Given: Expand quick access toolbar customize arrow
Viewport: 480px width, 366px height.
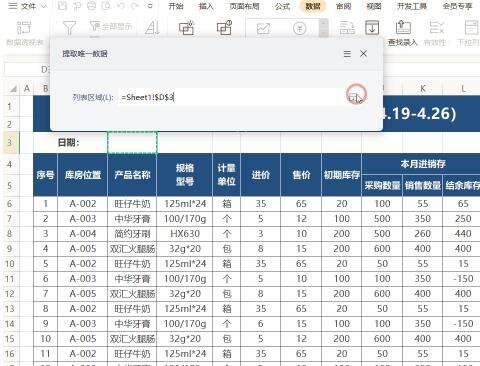Looking at the screenshot, I should 150,6.
